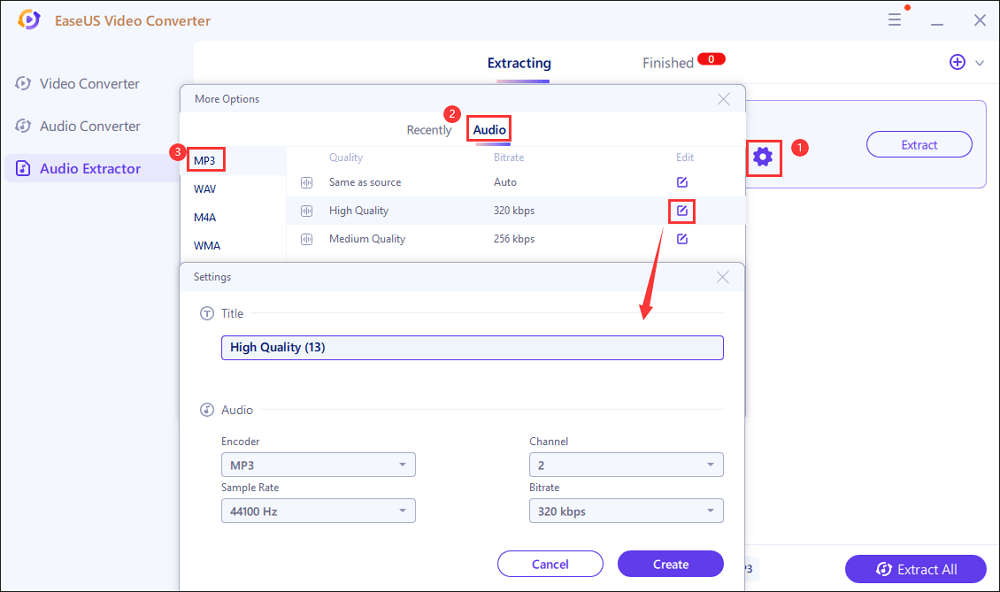
Task: Switch to the Finished tab
Action: coord(668,63)
